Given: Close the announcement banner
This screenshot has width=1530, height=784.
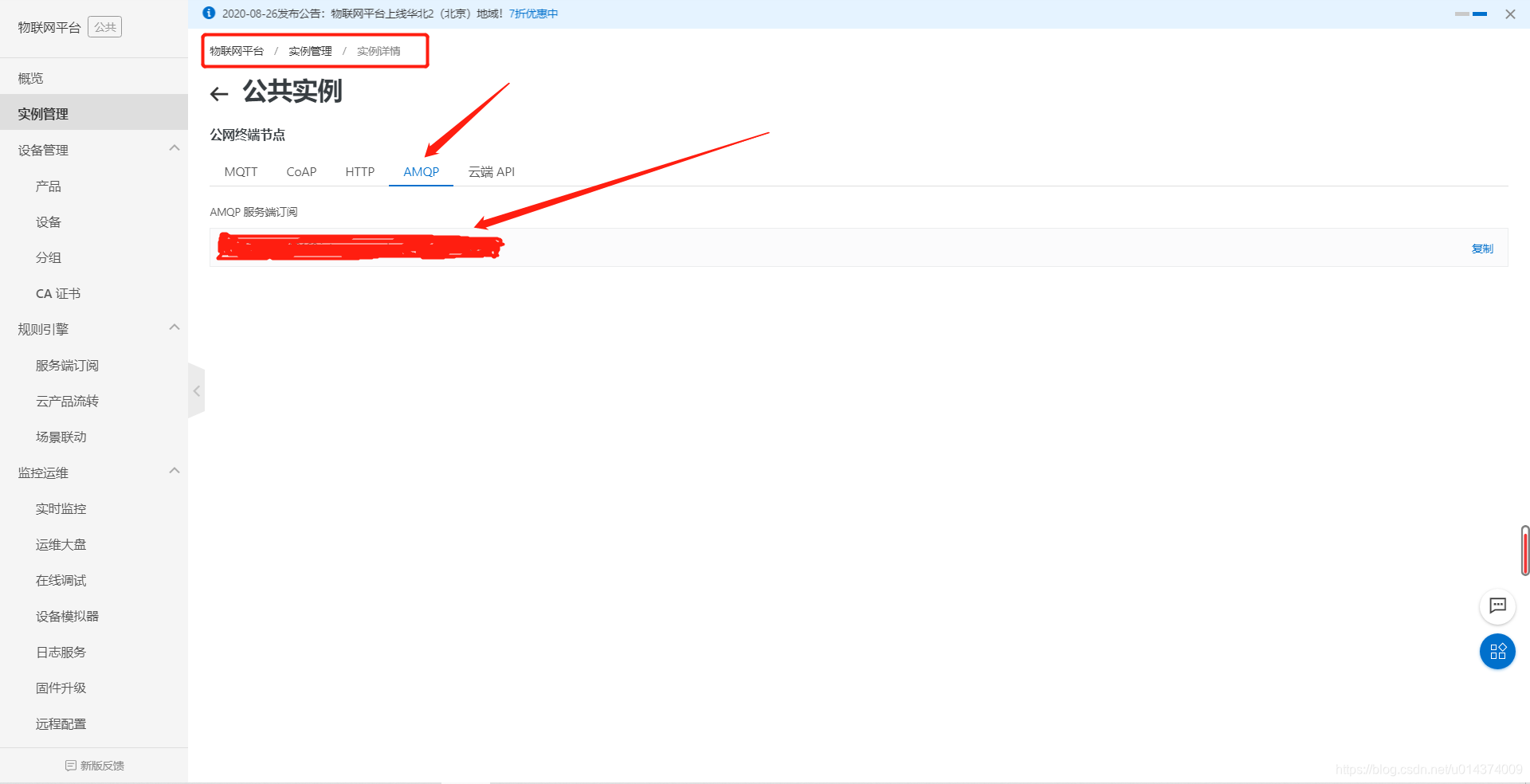Looking at the screenshot, I should tap(1510, 14).
